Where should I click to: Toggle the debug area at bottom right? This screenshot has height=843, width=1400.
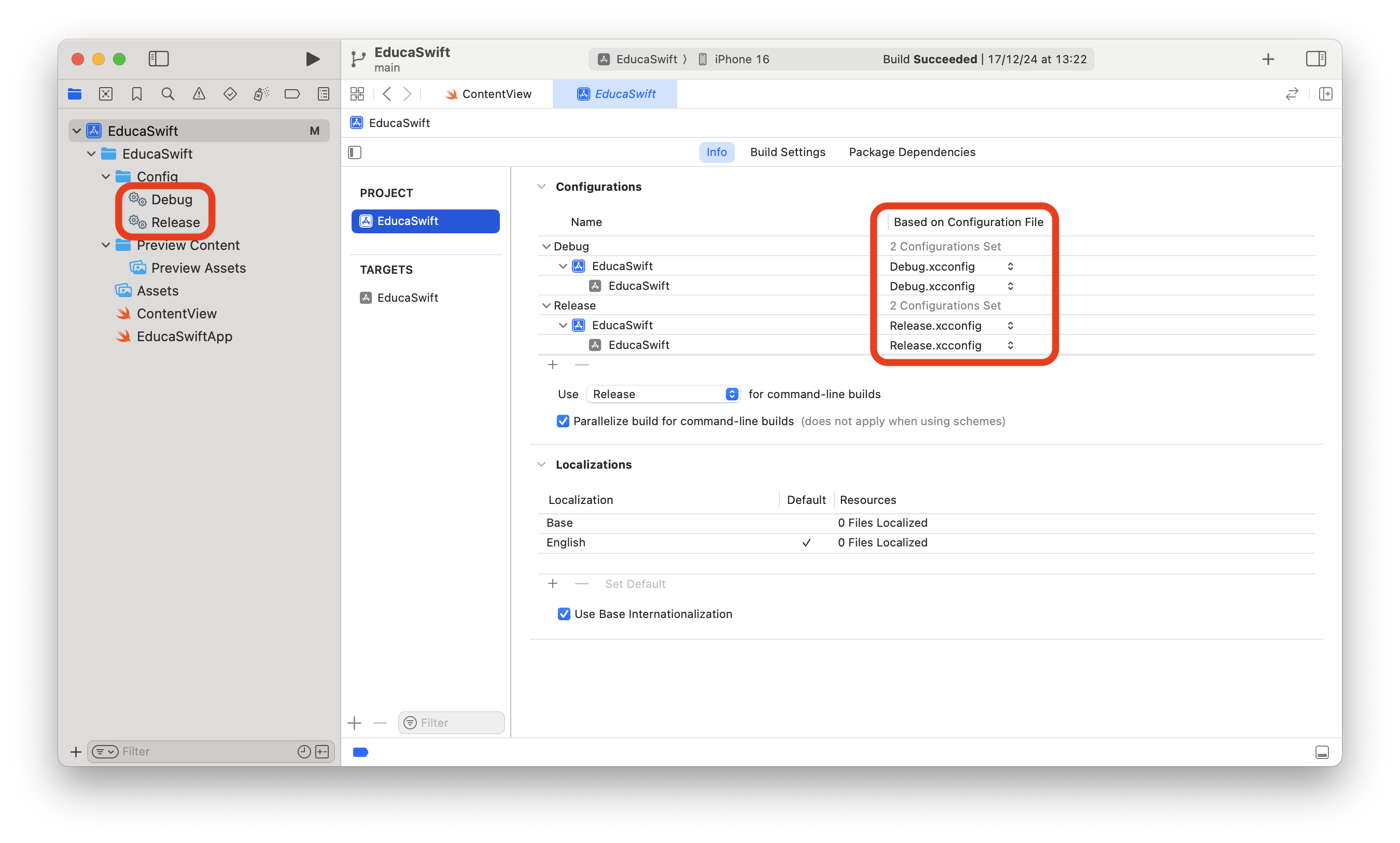pyautogui.click(x=1322, y=752)
